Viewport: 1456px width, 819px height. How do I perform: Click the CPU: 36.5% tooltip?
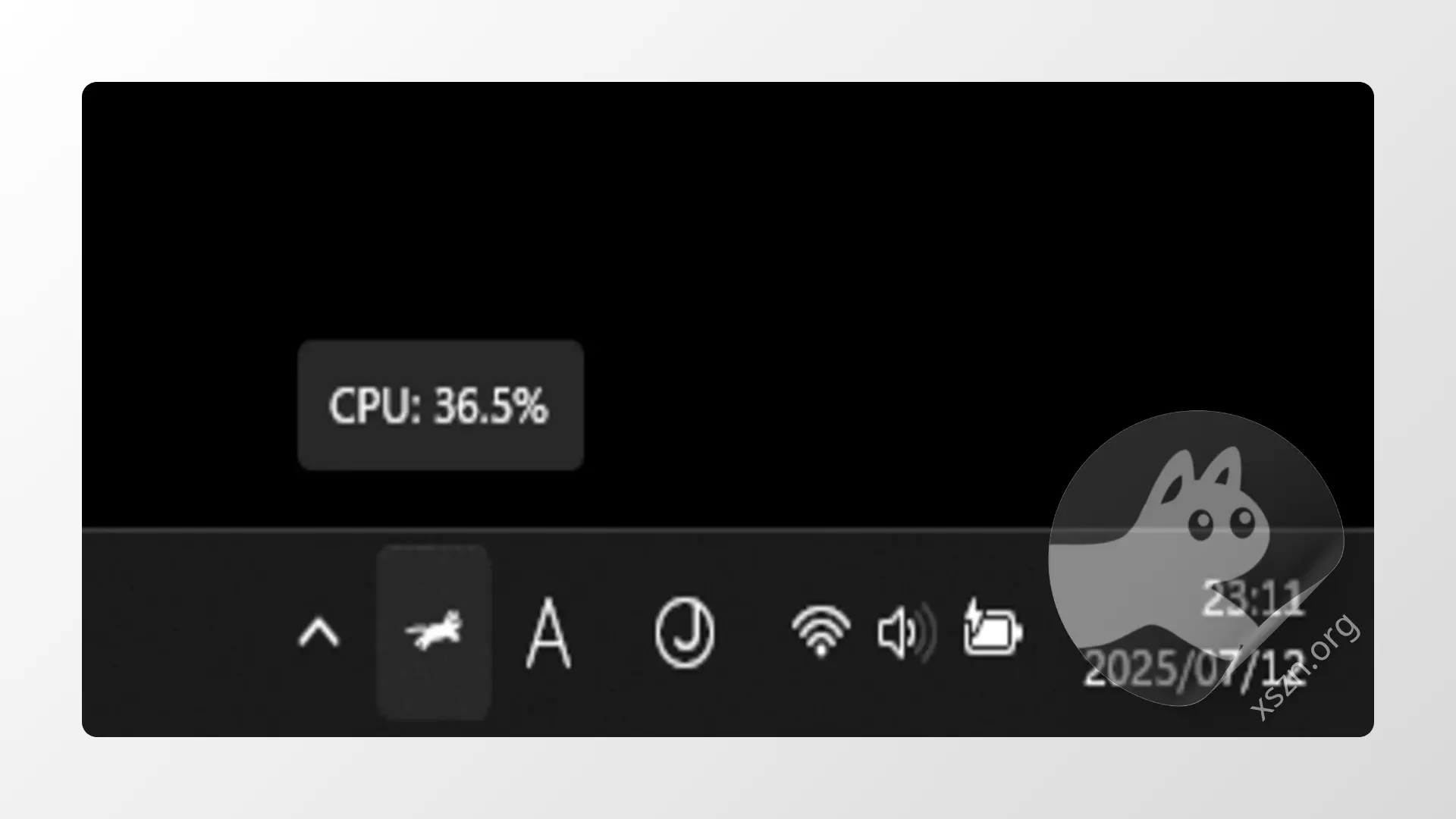441,405
